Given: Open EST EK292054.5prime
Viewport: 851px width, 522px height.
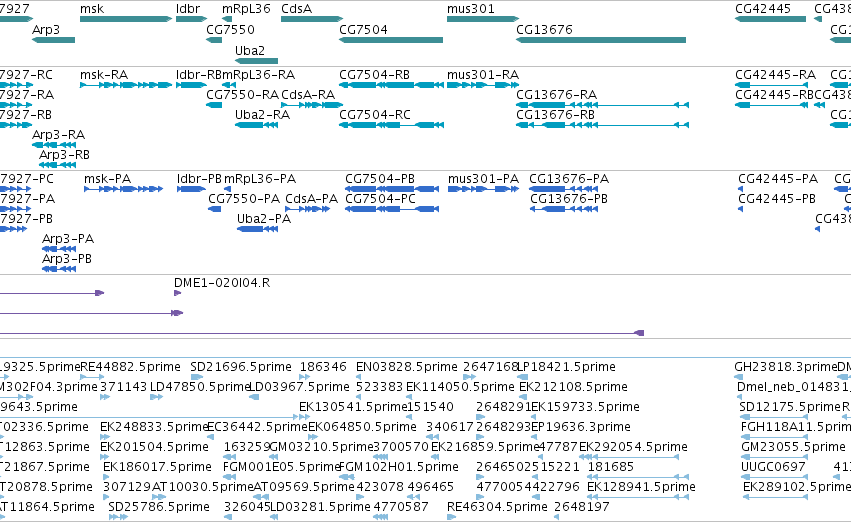Looking at the screenshot, I should (x=633, y=447).
